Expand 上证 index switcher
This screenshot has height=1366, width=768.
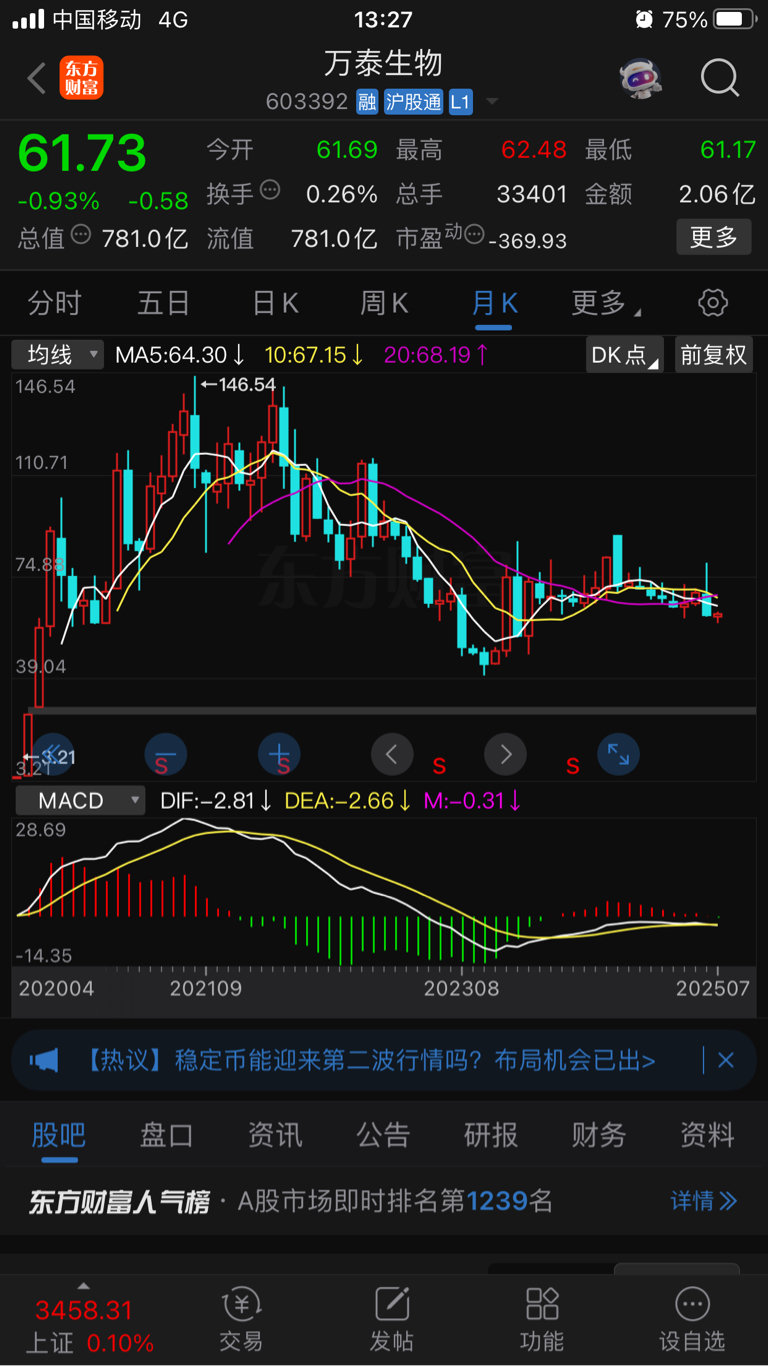(x=84, y=1286)
